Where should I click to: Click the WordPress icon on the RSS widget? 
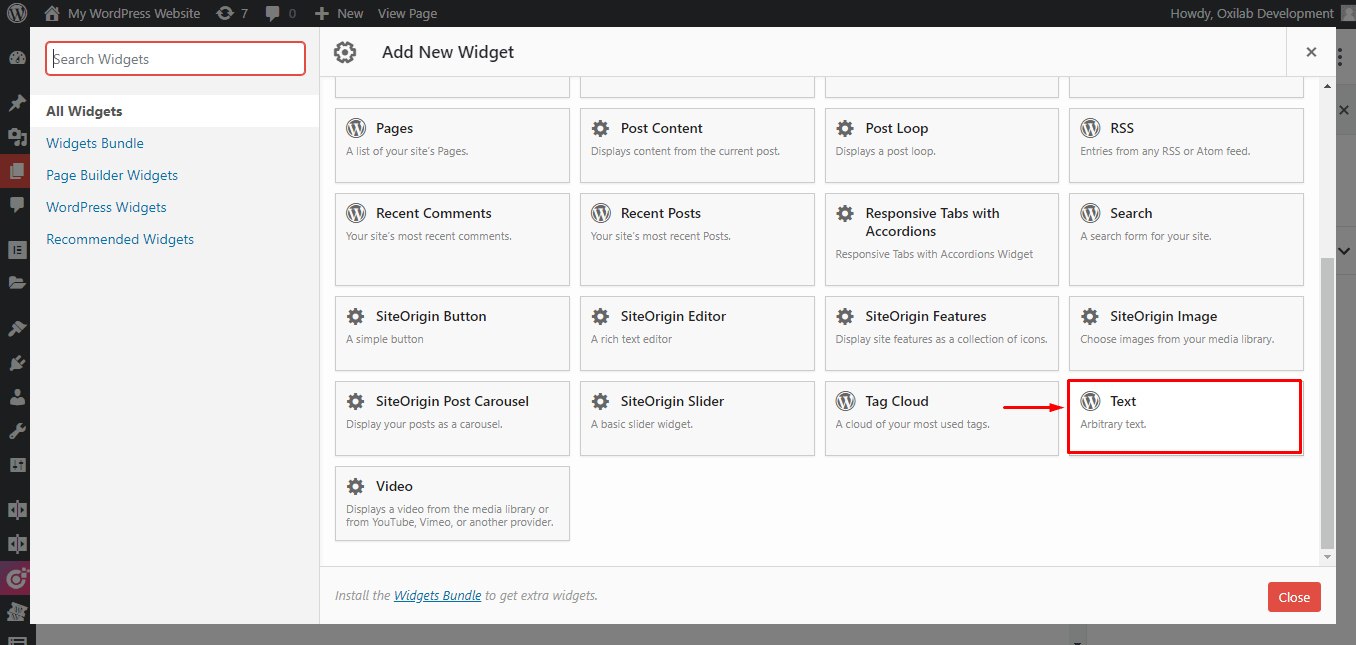pyautogui.click(x=1090, y=128)
